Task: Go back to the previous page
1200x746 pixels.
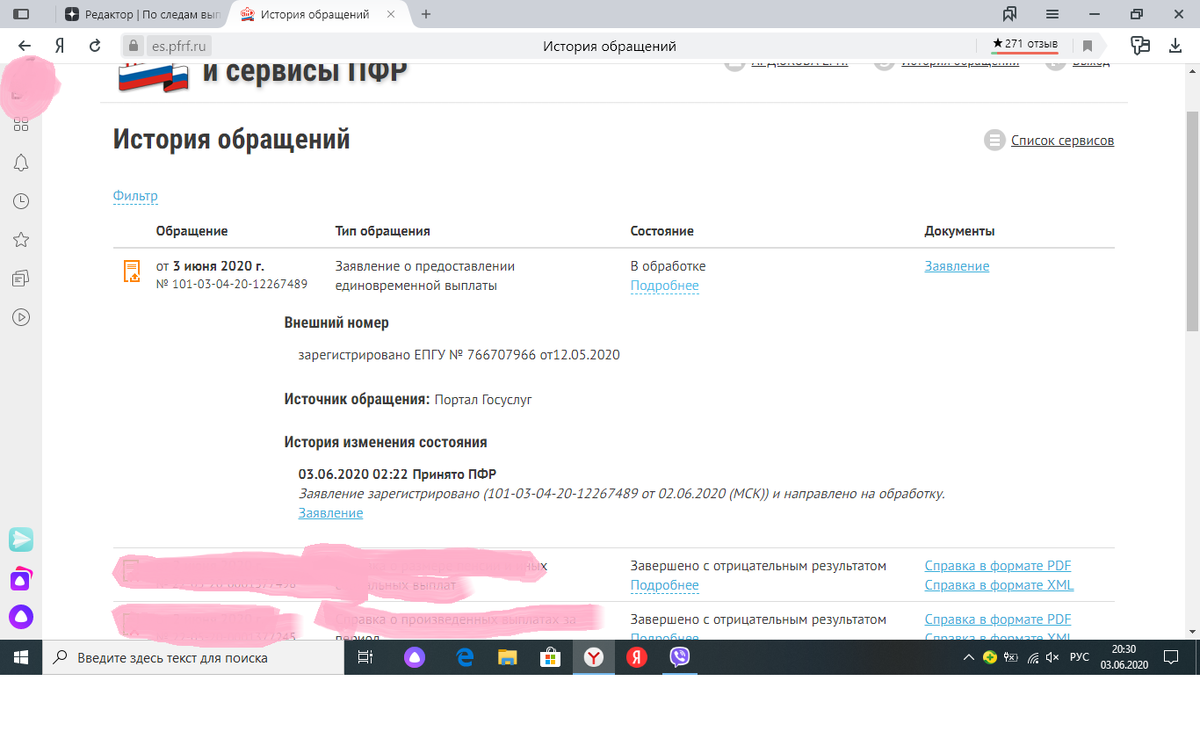Action: (24, 44)
